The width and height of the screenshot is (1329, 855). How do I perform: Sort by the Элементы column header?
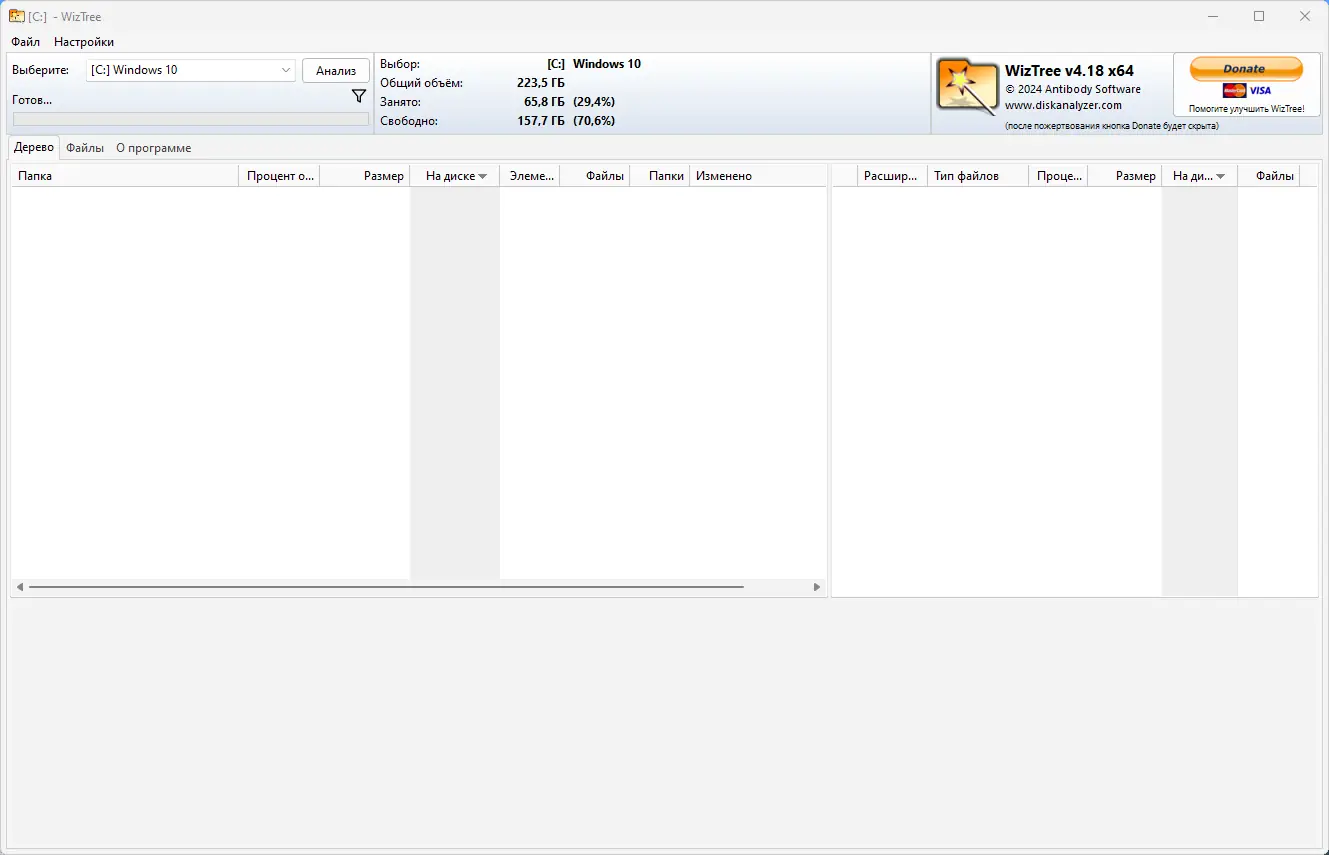(x=530, y=176)
